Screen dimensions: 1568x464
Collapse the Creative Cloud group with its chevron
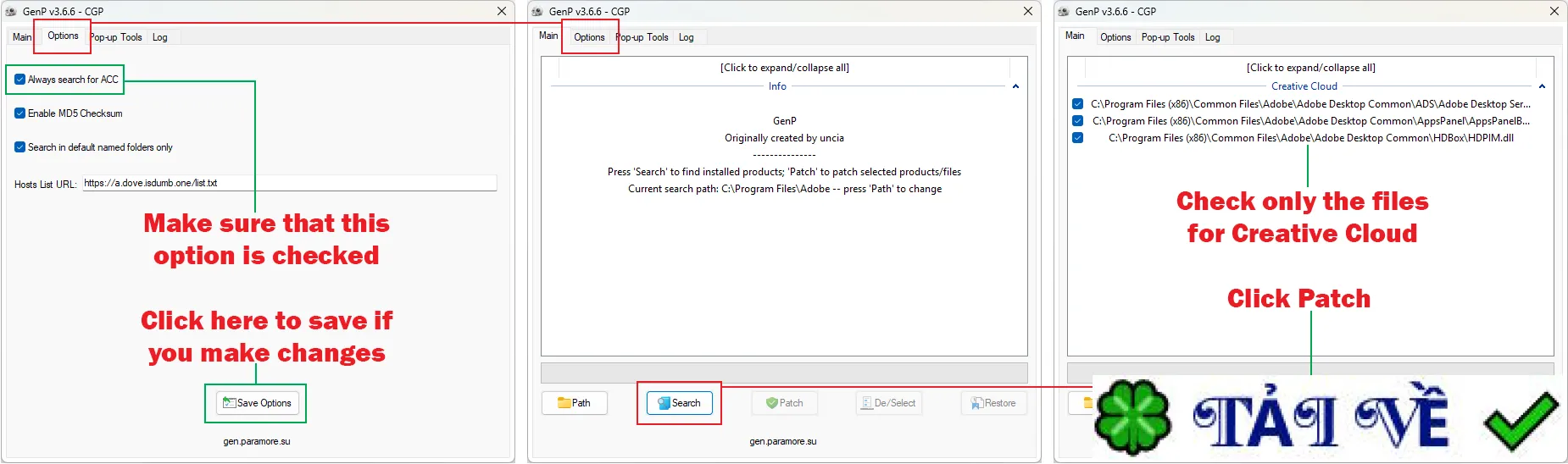(x=1542, y=86)
